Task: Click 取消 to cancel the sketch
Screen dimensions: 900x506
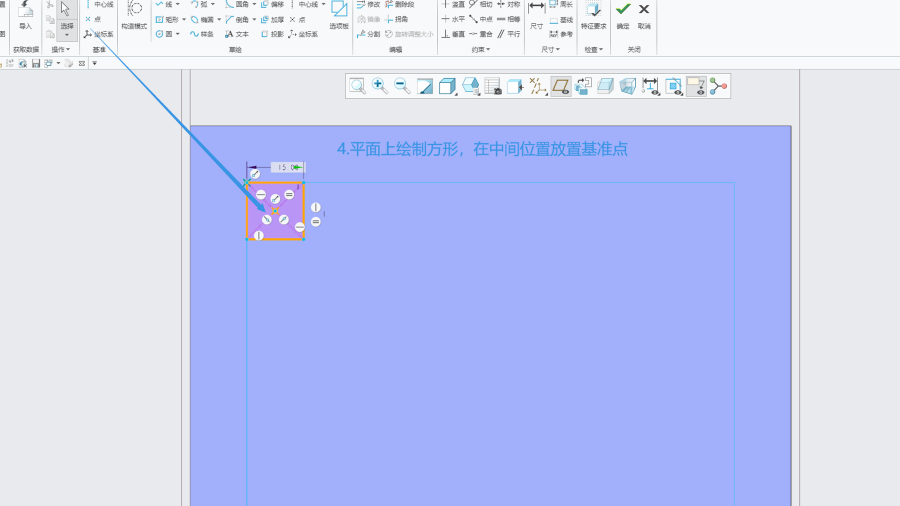Action: click(x=644, y=14)
